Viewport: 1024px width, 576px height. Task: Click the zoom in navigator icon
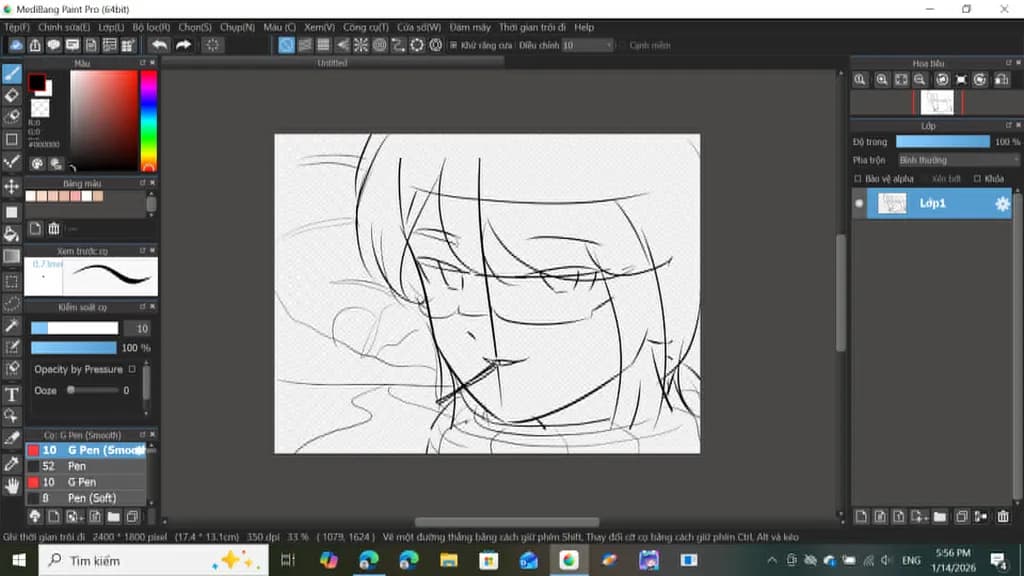pos(882,80)
